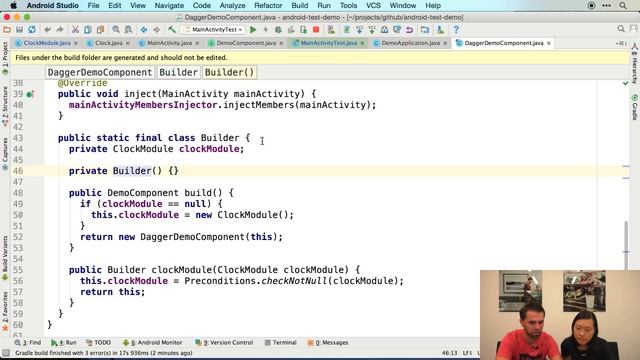
Task: Open the MainActivityTest run configuration dropdown
Action: 213,29
